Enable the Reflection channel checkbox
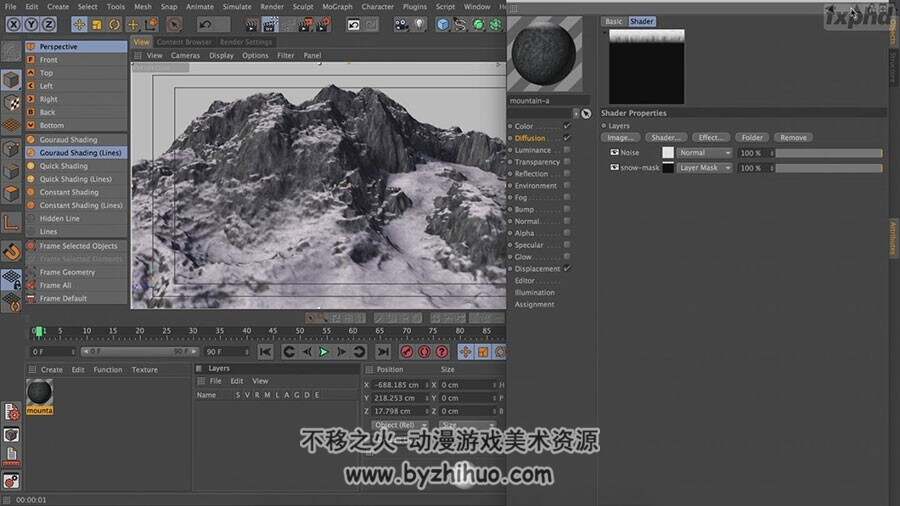 pos(567,173)
